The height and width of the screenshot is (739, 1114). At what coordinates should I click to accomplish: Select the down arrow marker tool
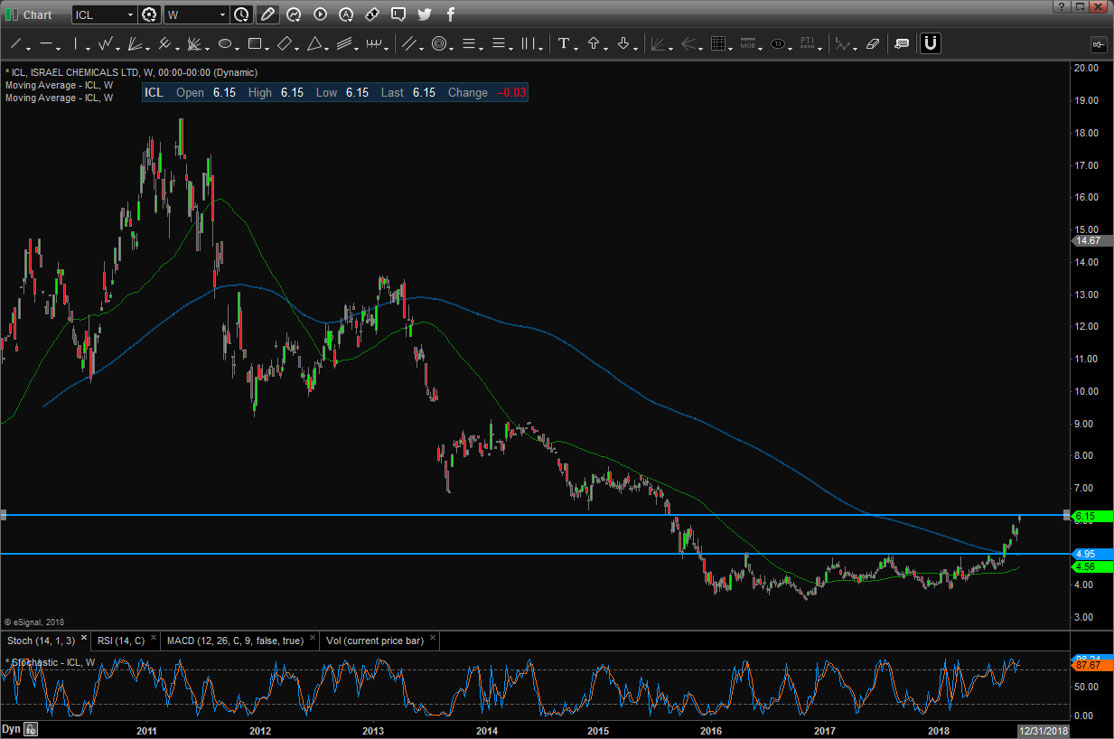(x=623, y=44)
